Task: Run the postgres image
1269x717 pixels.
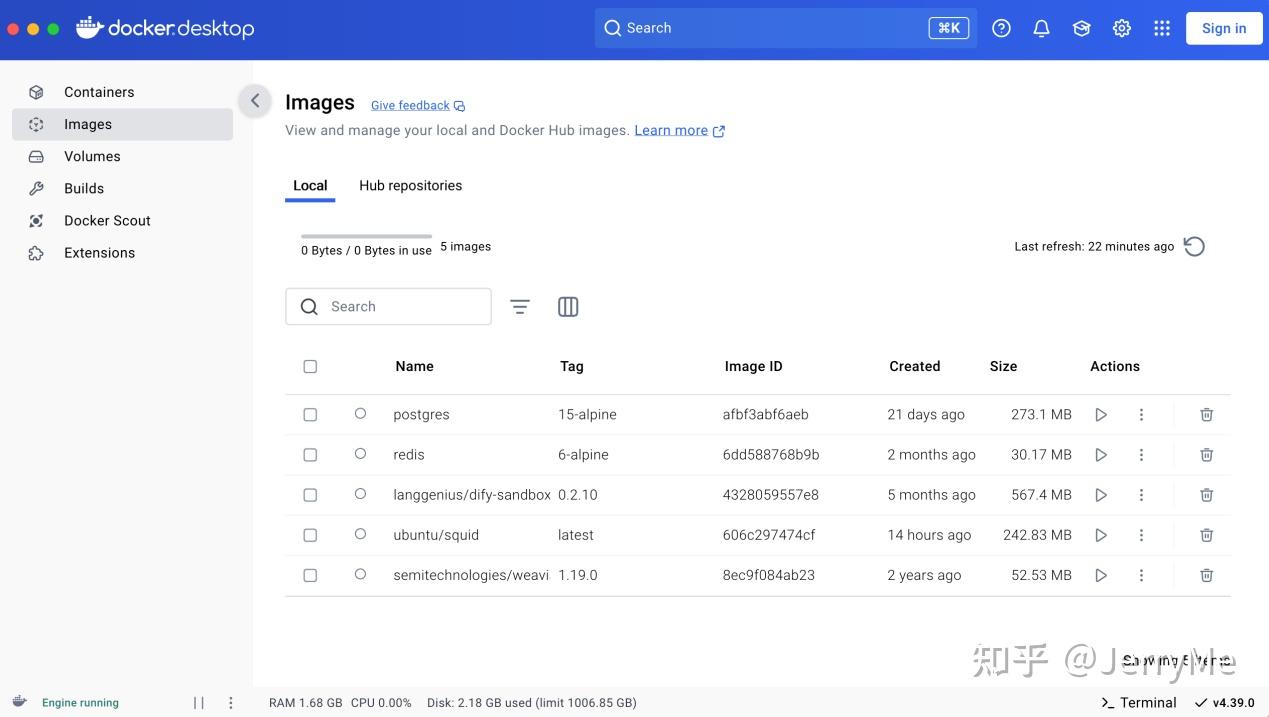Action: click(x=1101, y=415)
